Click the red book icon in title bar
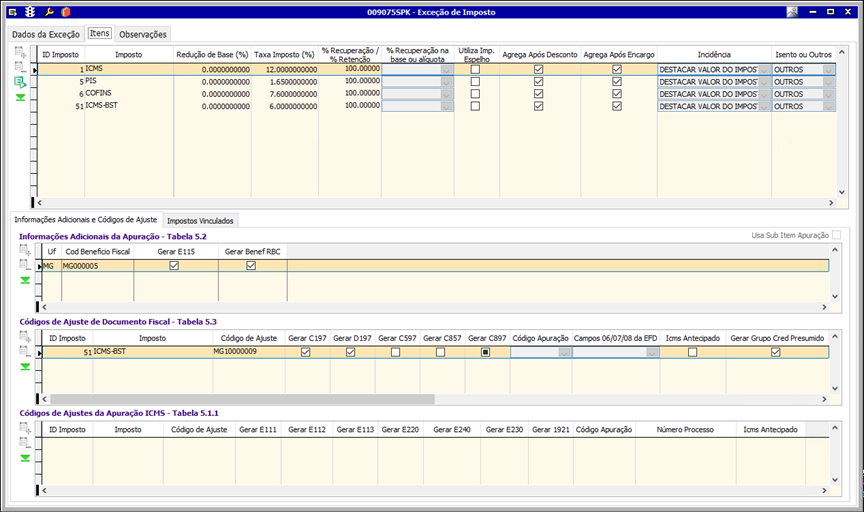 tap(65, 12)
